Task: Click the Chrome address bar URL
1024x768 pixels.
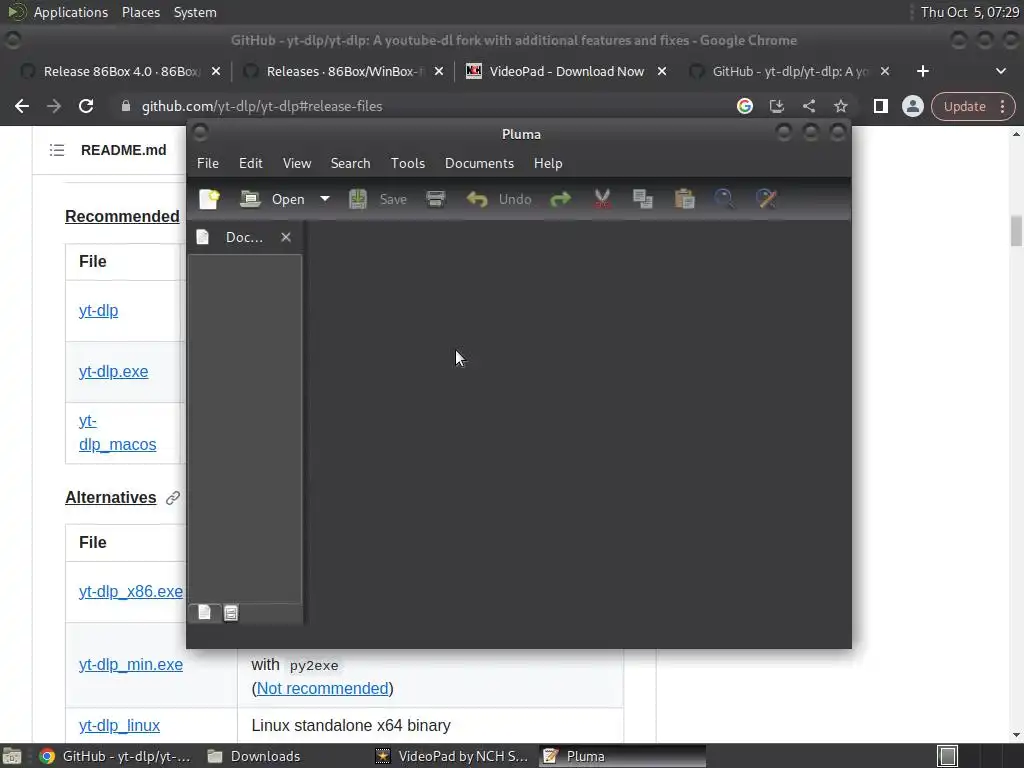Action: click(x=261, y=106)
